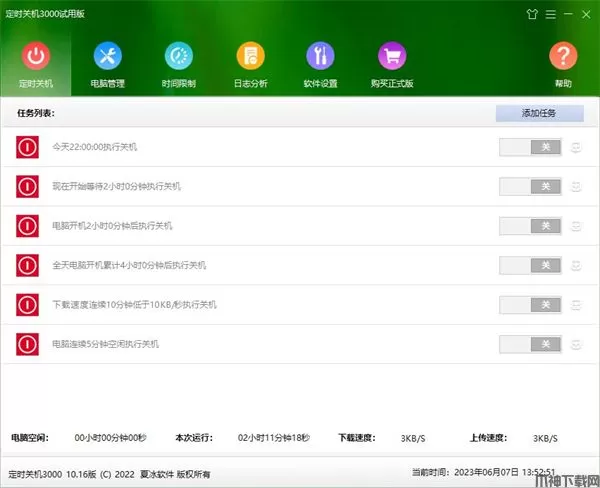Image resolution: width=600 pixels, height=488 pixels.
Task: Toggle the 下载速度连续10分钟 task switch
Action: point(530,305)
